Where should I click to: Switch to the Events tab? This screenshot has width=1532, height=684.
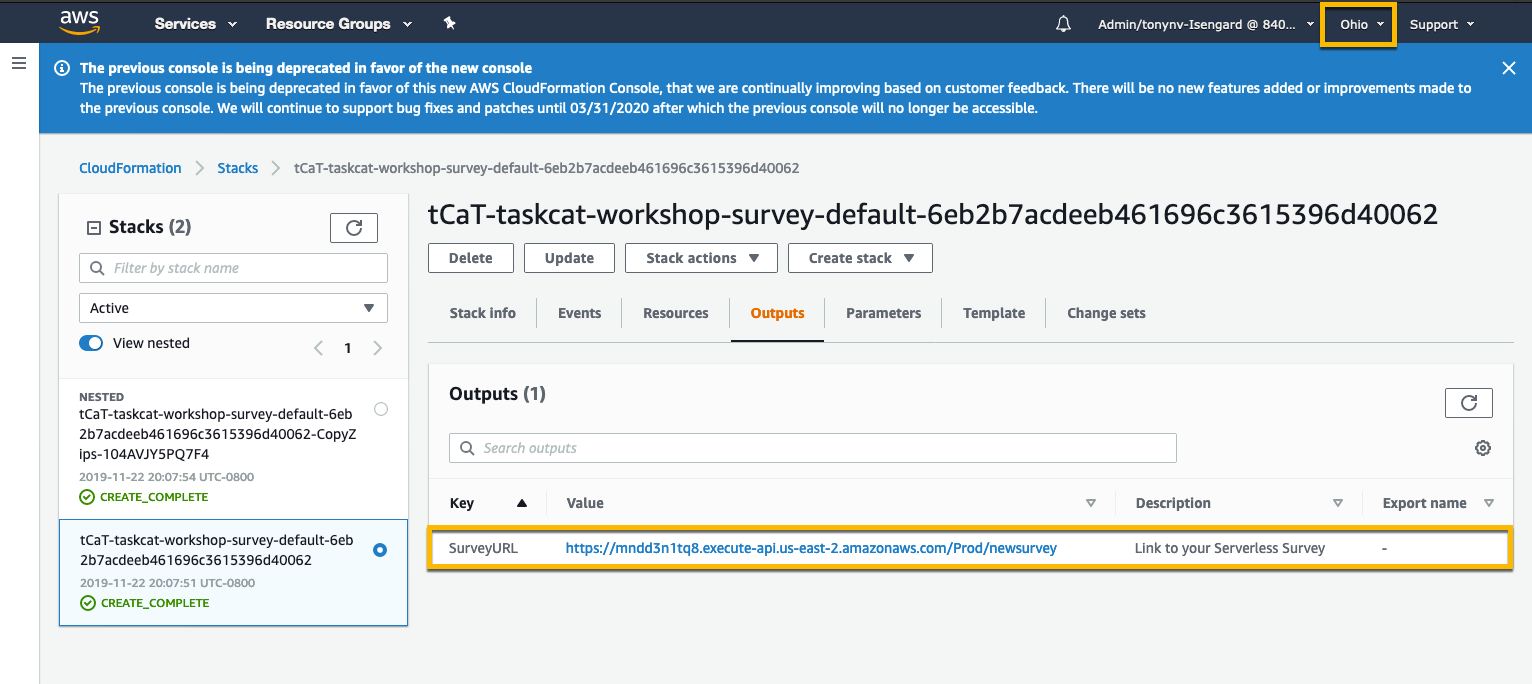[x=580, y=313]
